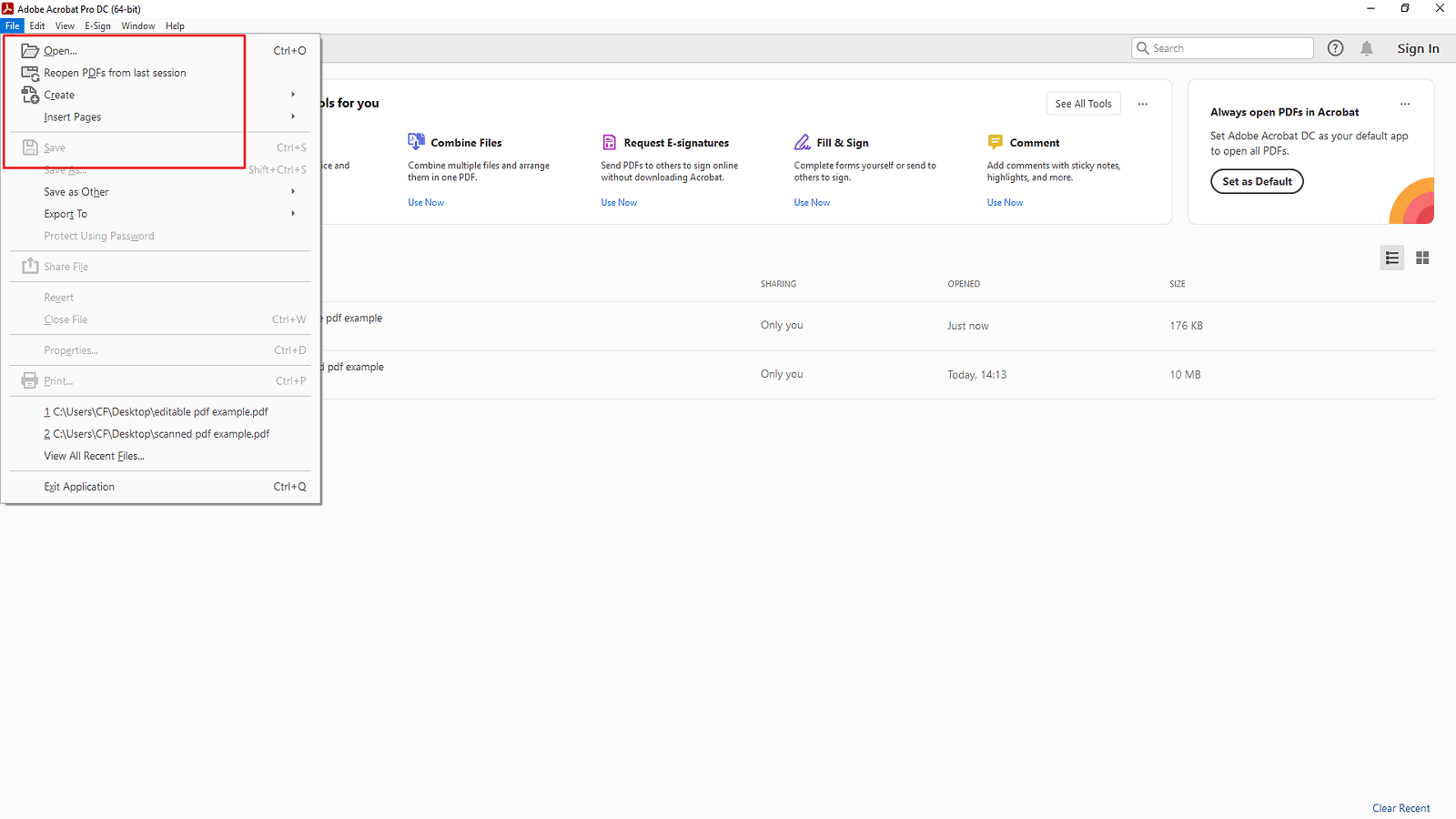
Task: Open tools section more options ellipsis
Action: point(1143,104)
